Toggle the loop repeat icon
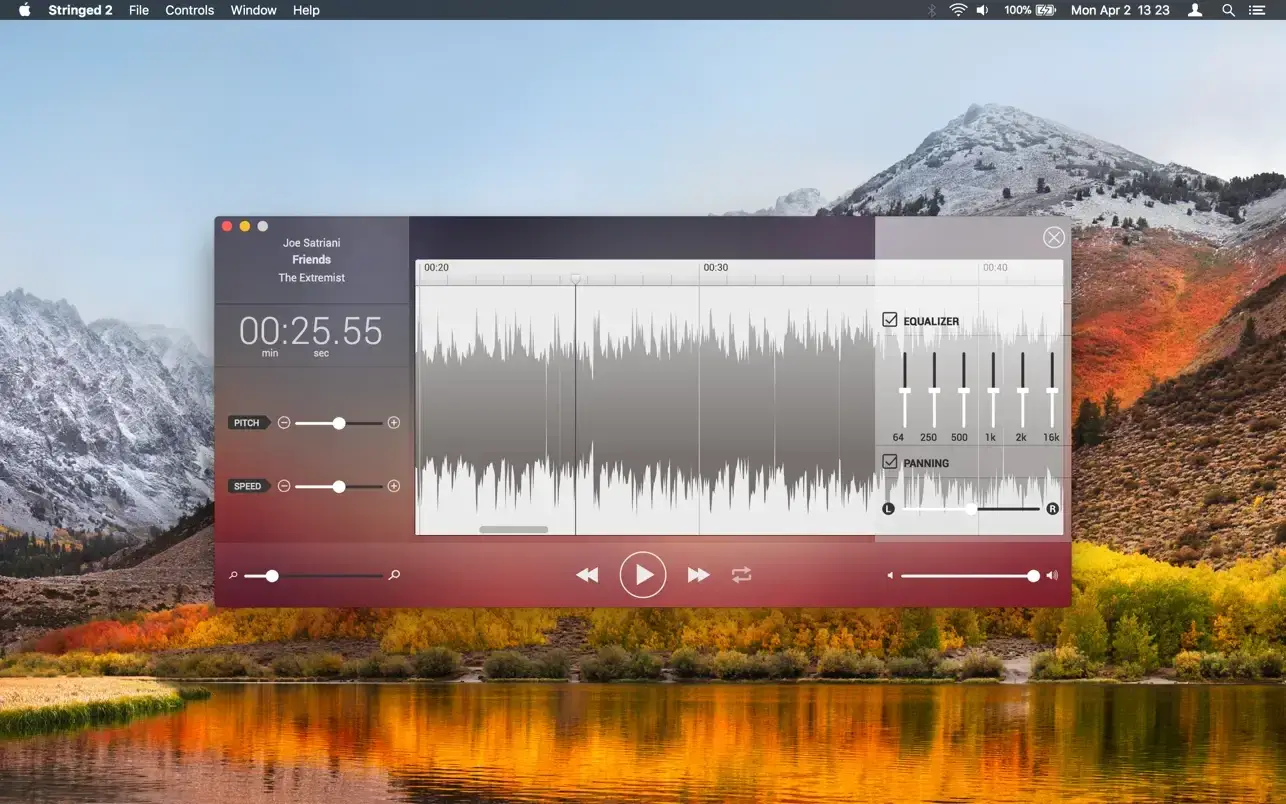Screen dimensions: 1286x804 click(741, 575)
